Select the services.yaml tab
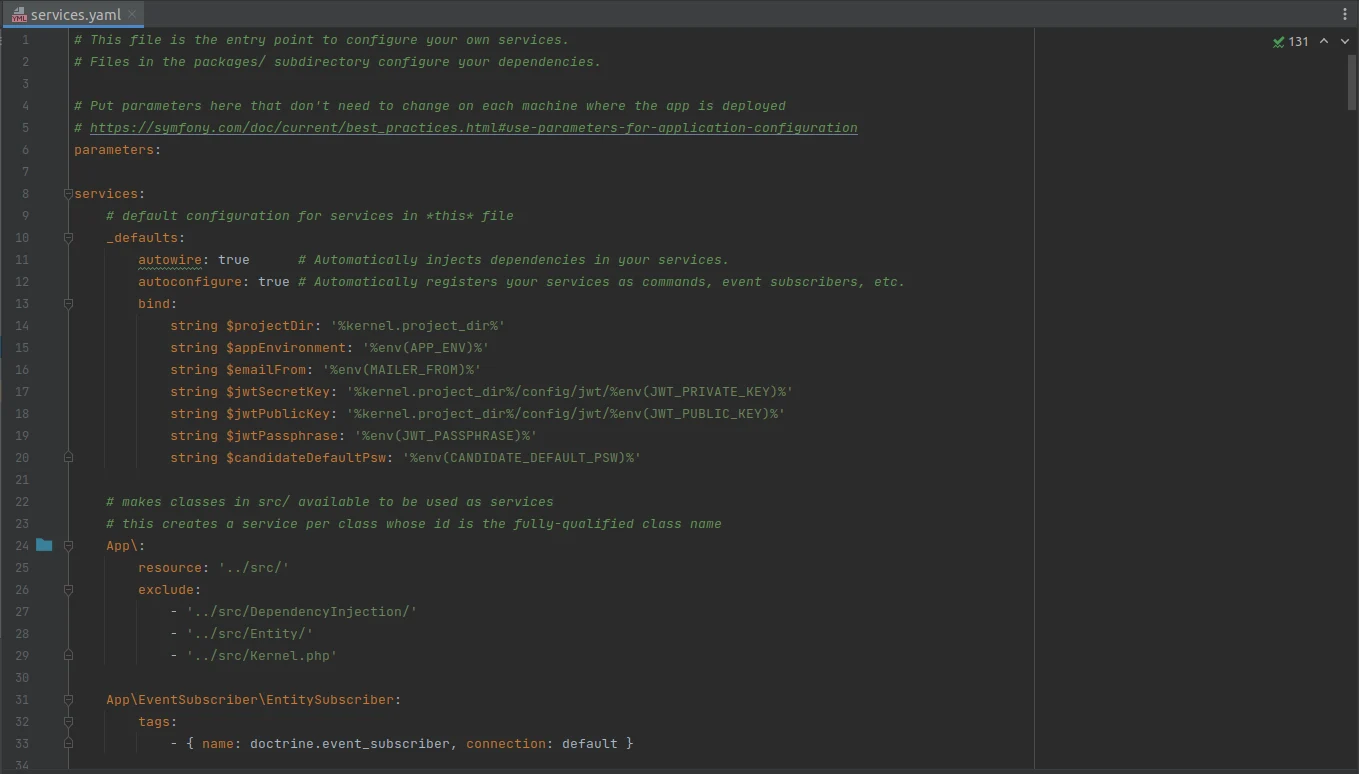The height and width of the screenshot is (774, 1359). tap(75, 15)
